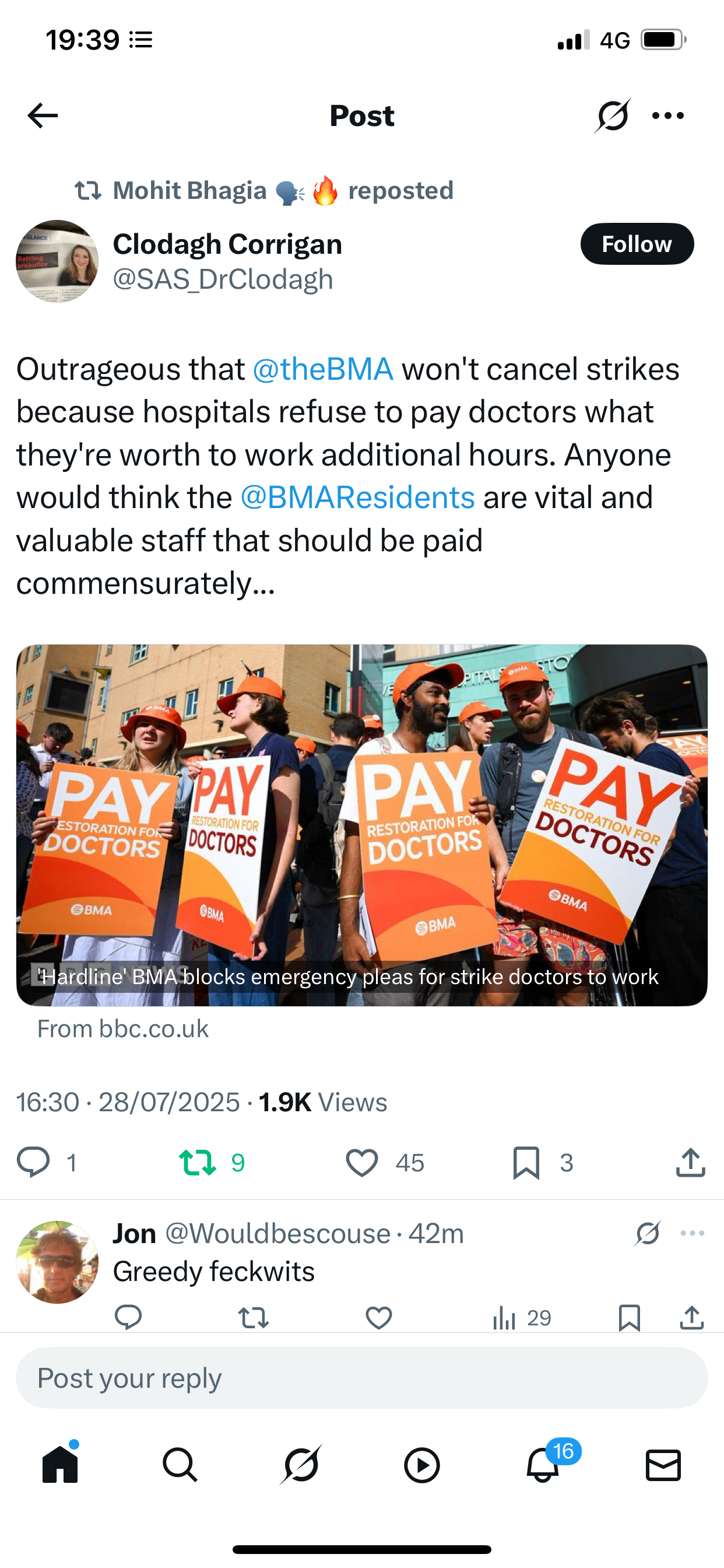
Task: Open the three-dot menu in the post header
Action: 668,116
